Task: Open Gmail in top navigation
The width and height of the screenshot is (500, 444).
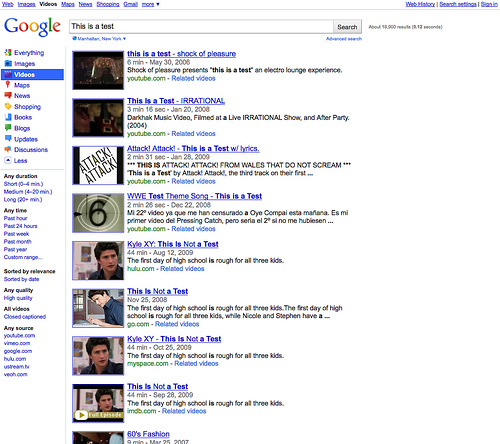Action: 130,4
